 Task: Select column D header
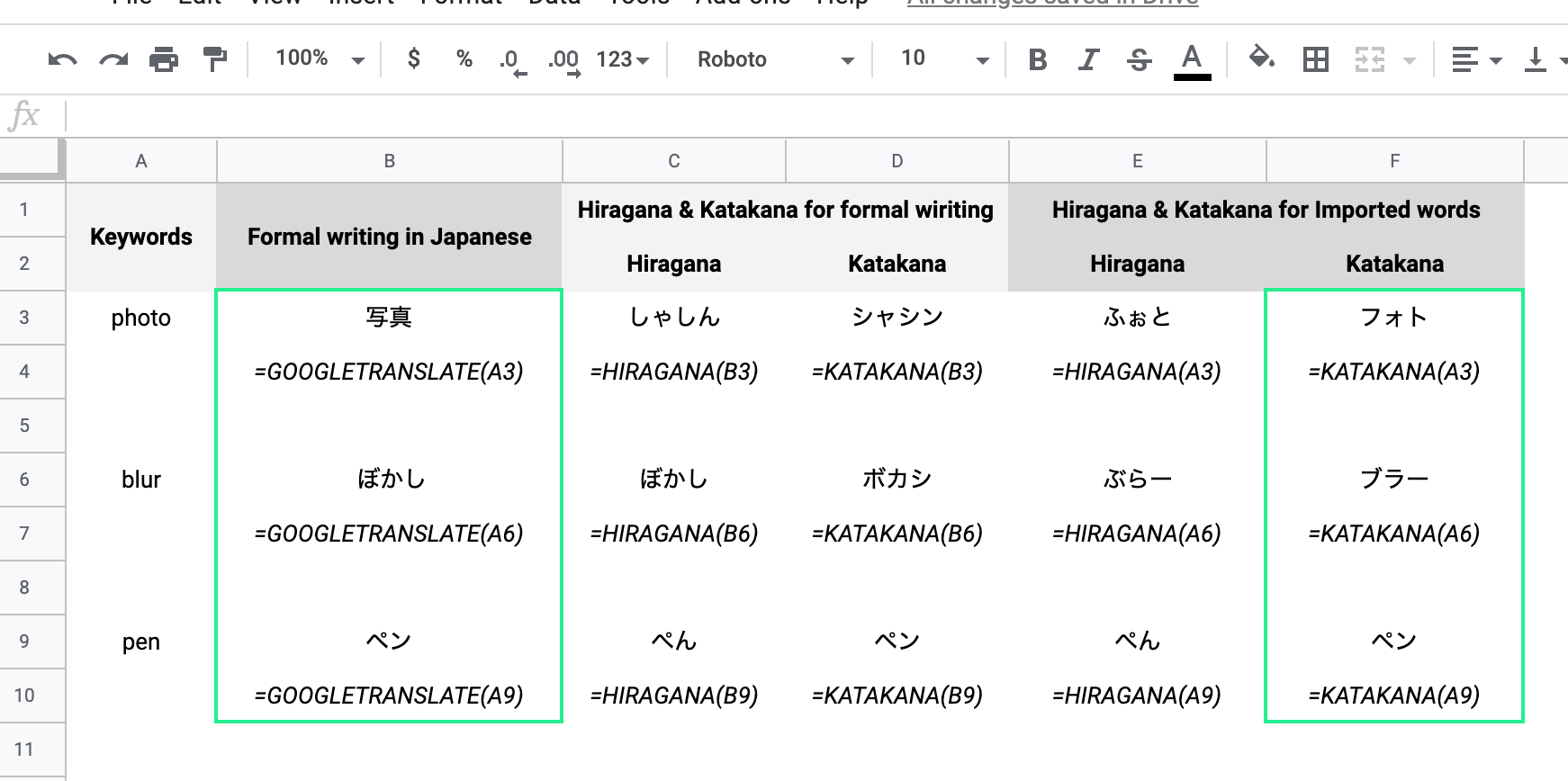(x=897, y=161)
